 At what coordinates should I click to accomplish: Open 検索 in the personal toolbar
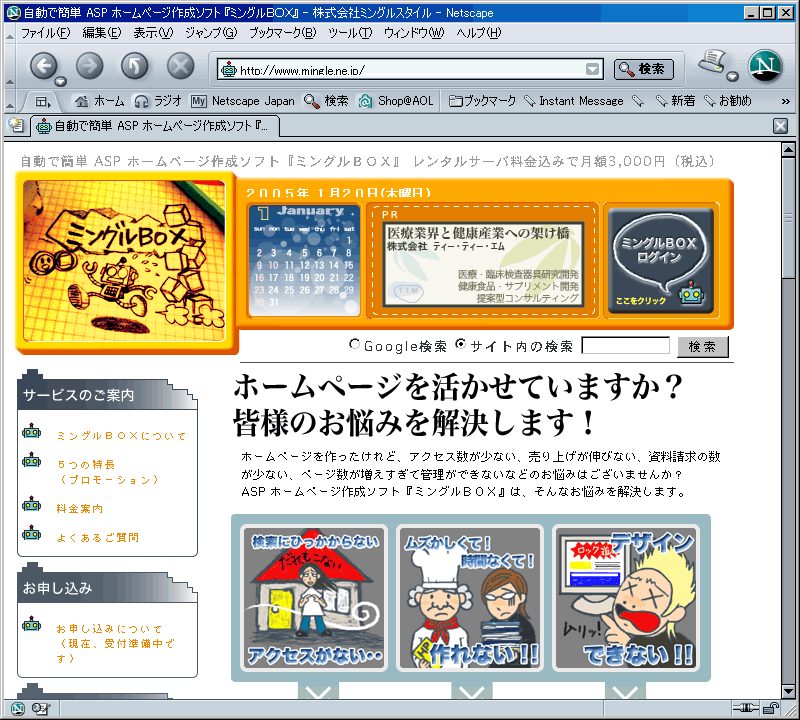click(x=326, y=101)
